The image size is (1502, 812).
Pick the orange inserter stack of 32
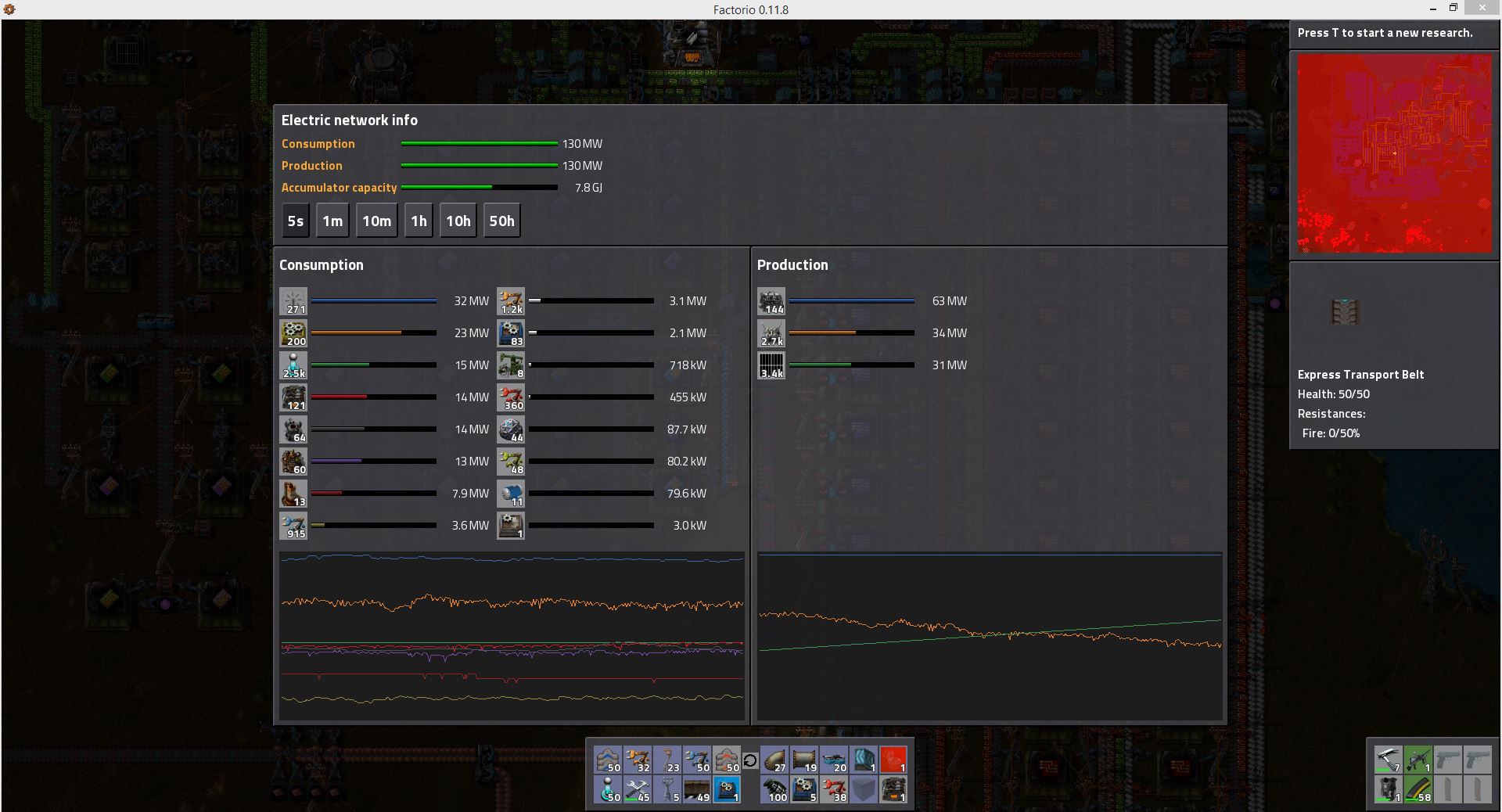(638, 760)
